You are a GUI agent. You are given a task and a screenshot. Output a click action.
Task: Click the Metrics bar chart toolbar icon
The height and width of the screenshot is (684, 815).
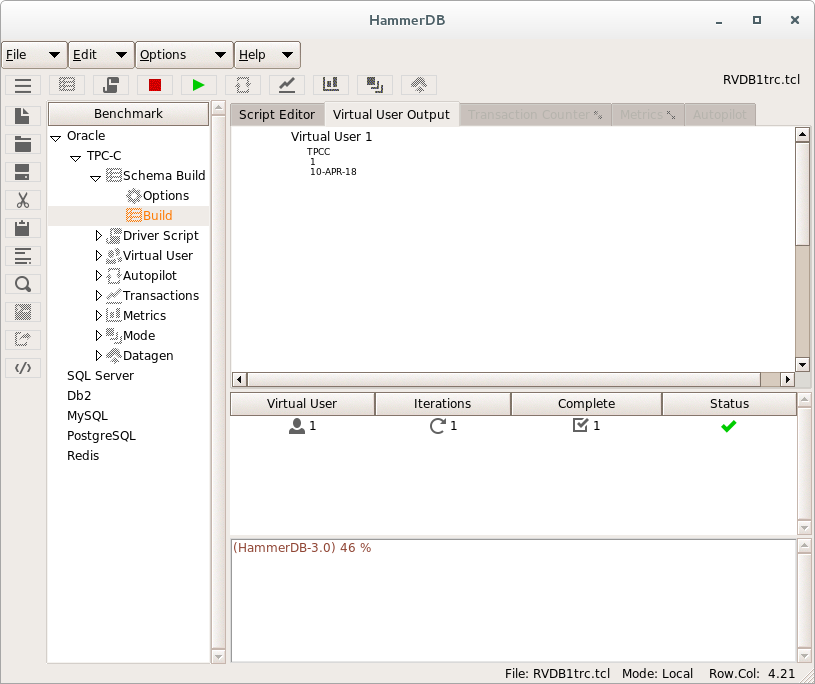click(331, 85)
